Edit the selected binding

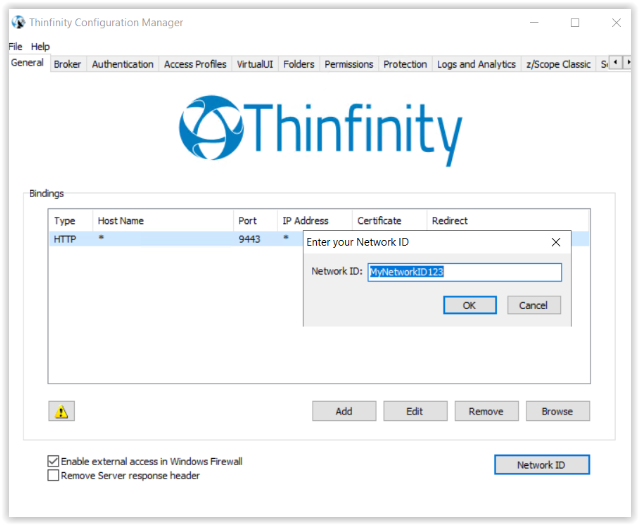pos(415,411)
